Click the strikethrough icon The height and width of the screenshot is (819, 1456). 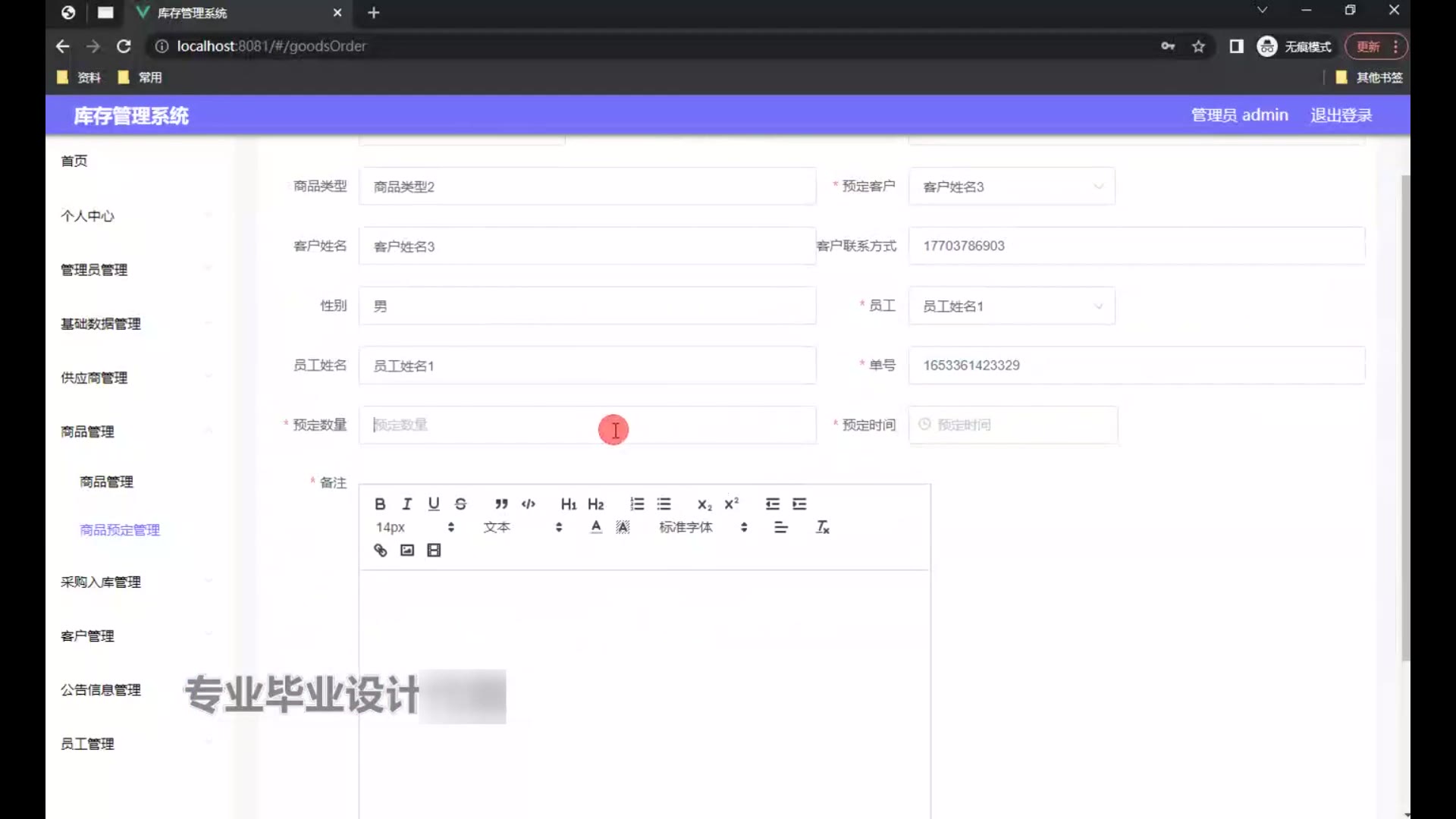coord(460,504)
